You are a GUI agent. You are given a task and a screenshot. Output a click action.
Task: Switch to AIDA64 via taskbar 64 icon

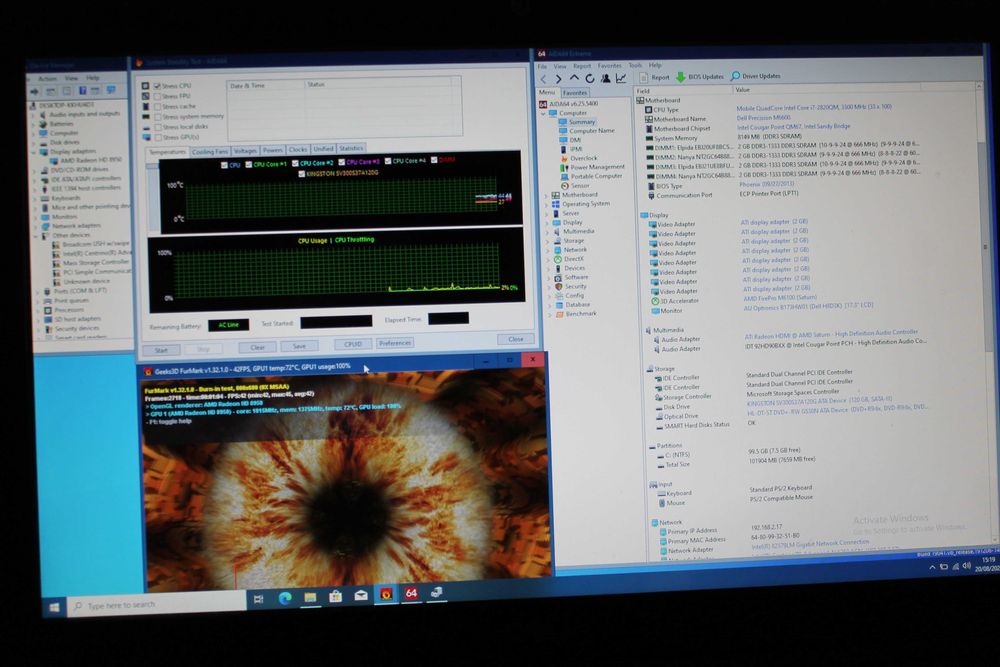click(411, 594)
